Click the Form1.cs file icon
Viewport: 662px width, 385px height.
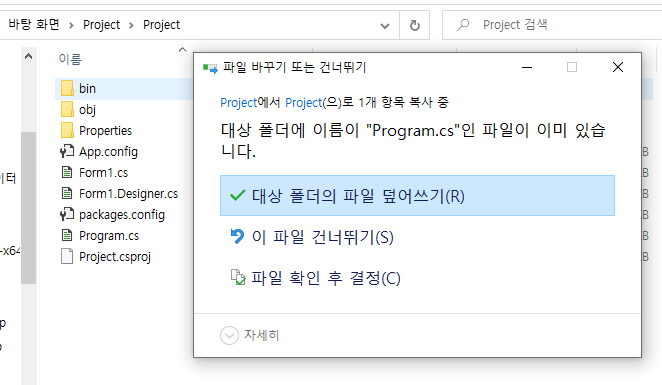pyautogui.click(x=67, y=172)
